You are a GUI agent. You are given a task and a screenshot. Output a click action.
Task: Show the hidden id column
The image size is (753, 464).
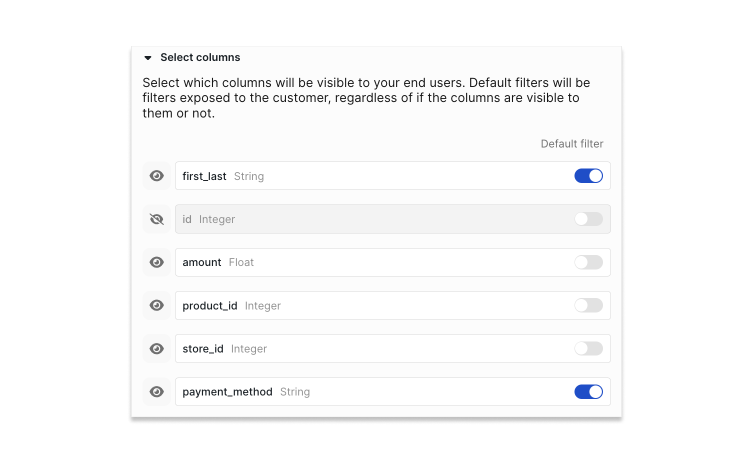coord(157,219)
